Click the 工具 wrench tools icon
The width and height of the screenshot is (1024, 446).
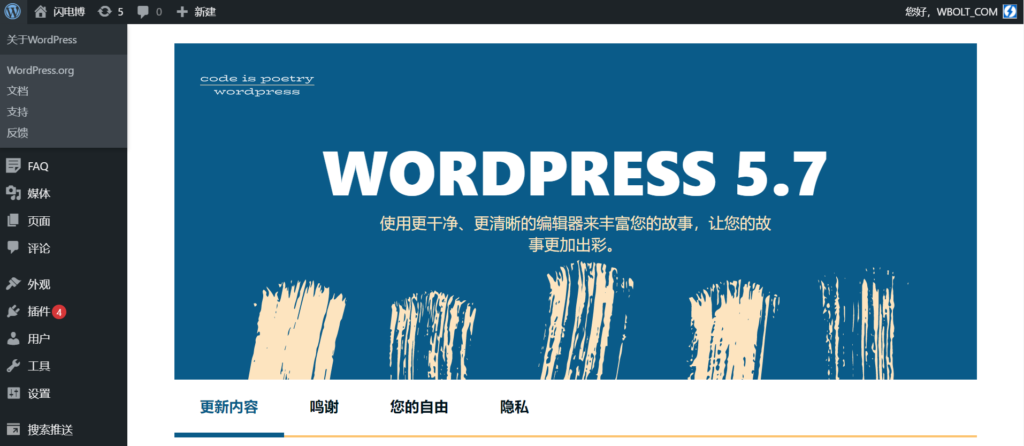(13, 366)
